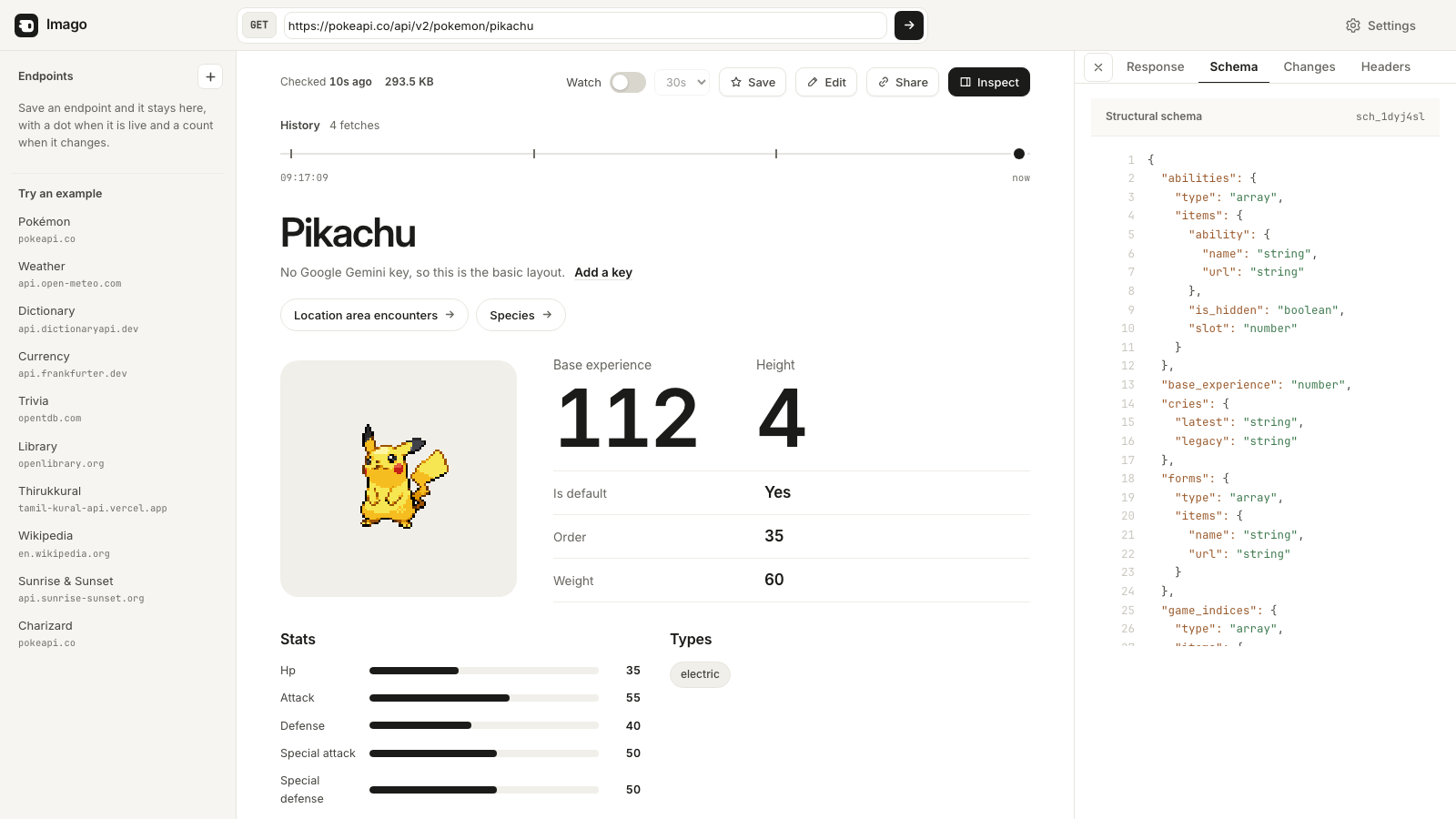The height and width of the screenshot is (819, 1456).
Task: Follow Location area encounters link
Action: coord(374,315)
